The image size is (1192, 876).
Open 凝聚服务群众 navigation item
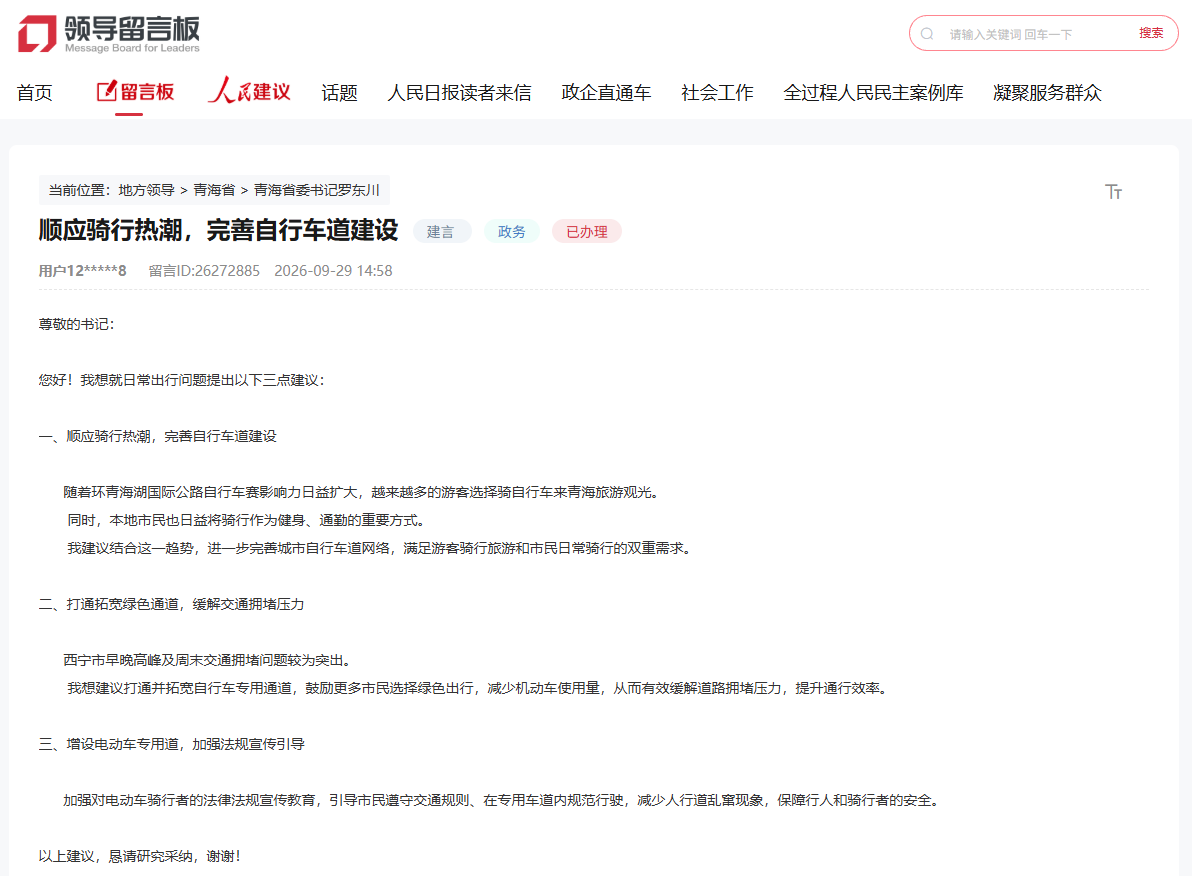(x=1047, y=93)
